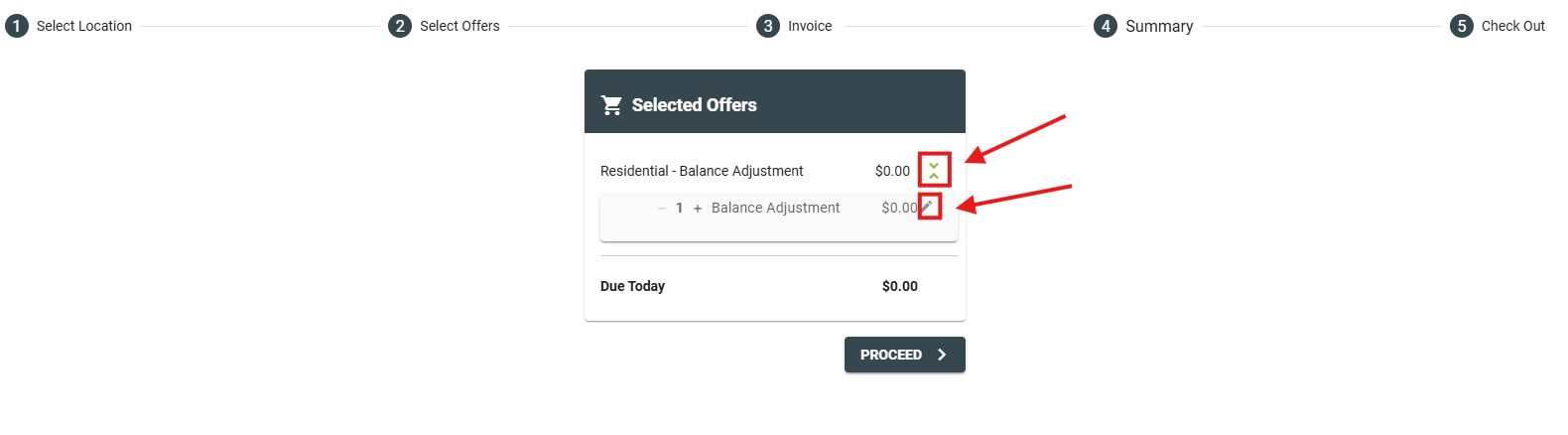Click the shopping cart icon

[x=611, y=104]
